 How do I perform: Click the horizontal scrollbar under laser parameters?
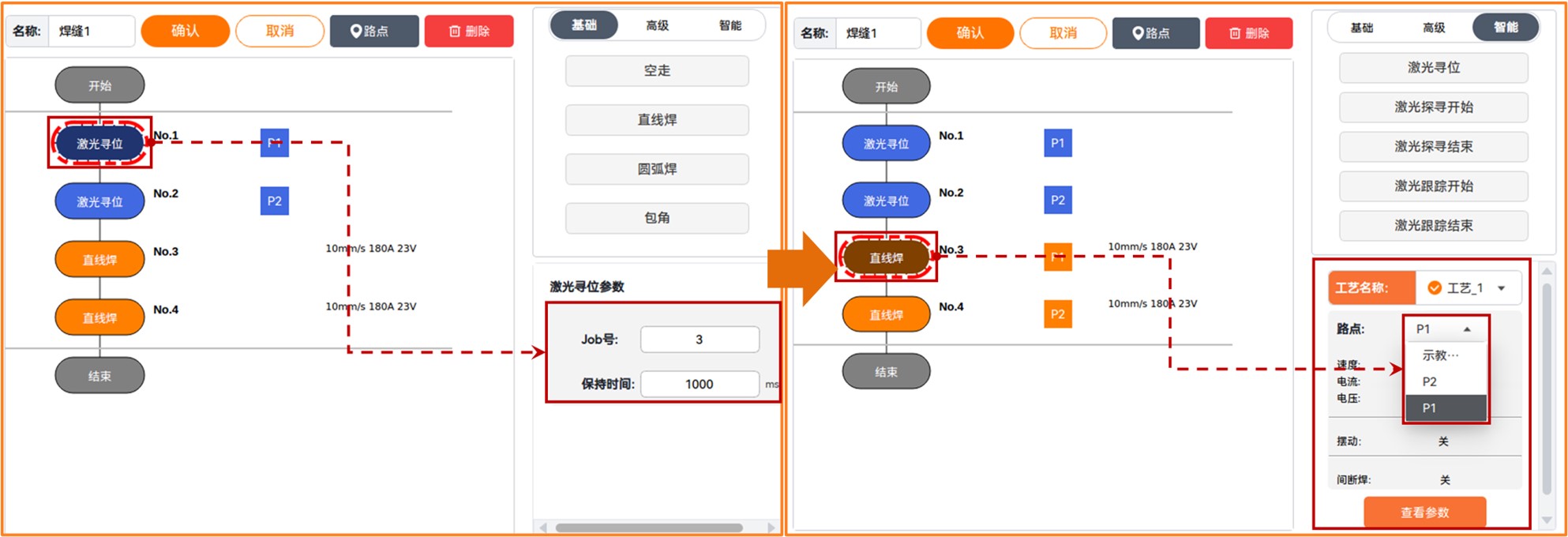(648, 528)
